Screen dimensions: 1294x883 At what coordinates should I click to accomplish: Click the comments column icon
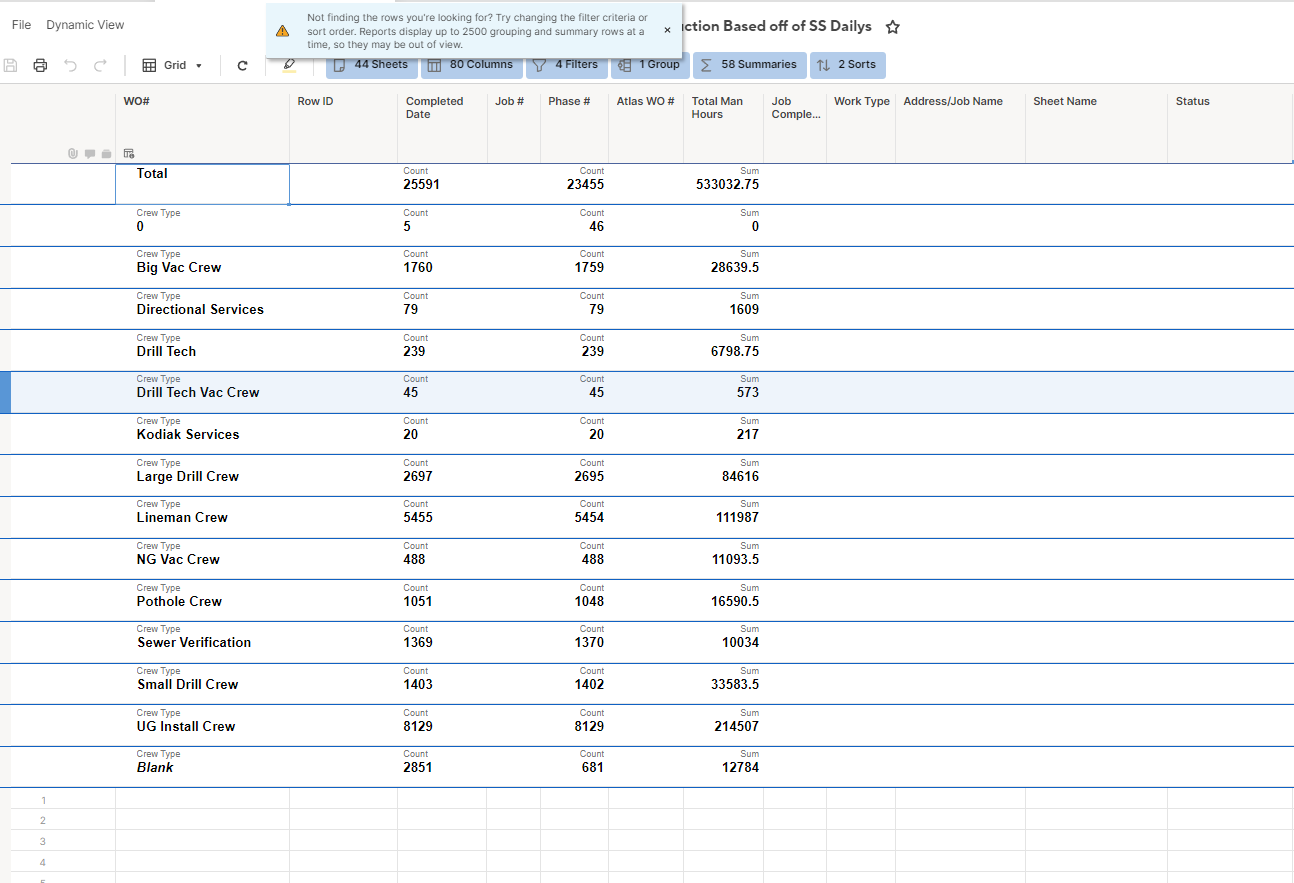pos(90,153)
